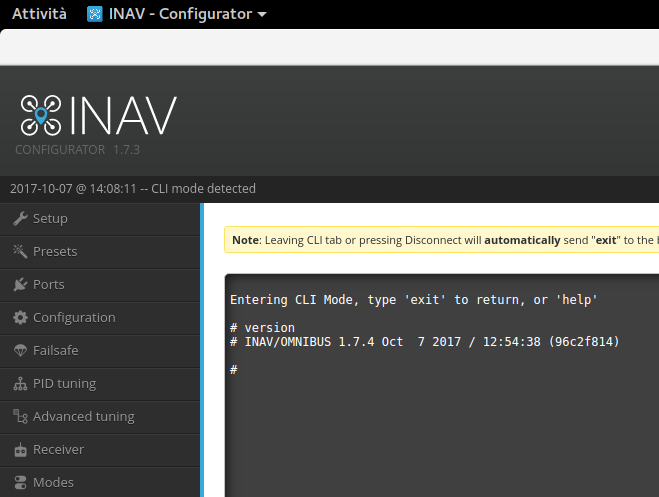Click the Modes switch icon
The image size is (659, 497).
tap(20, 482)
